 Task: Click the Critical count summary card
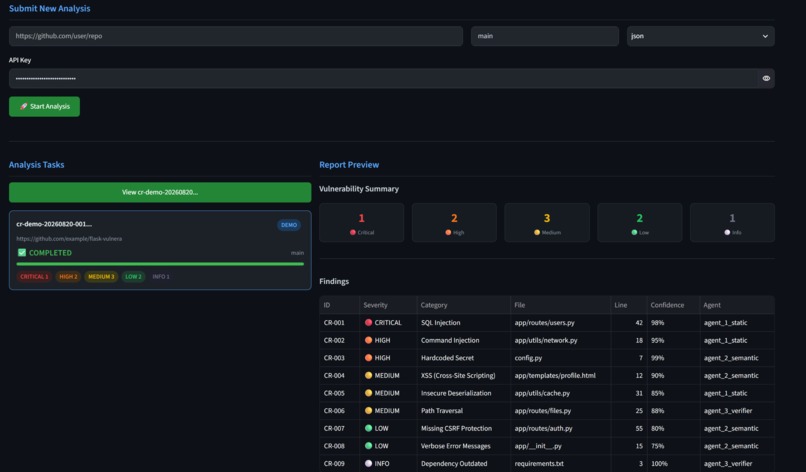tap(361, 223)
